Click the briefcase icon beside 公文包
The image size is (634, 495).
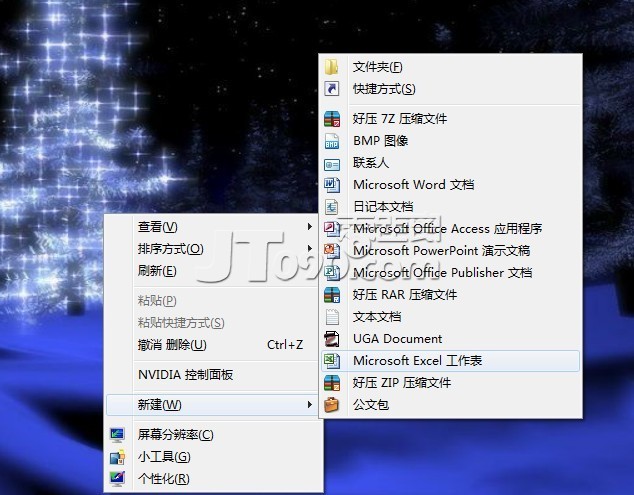pyautogui.click(x=332, y=404)
